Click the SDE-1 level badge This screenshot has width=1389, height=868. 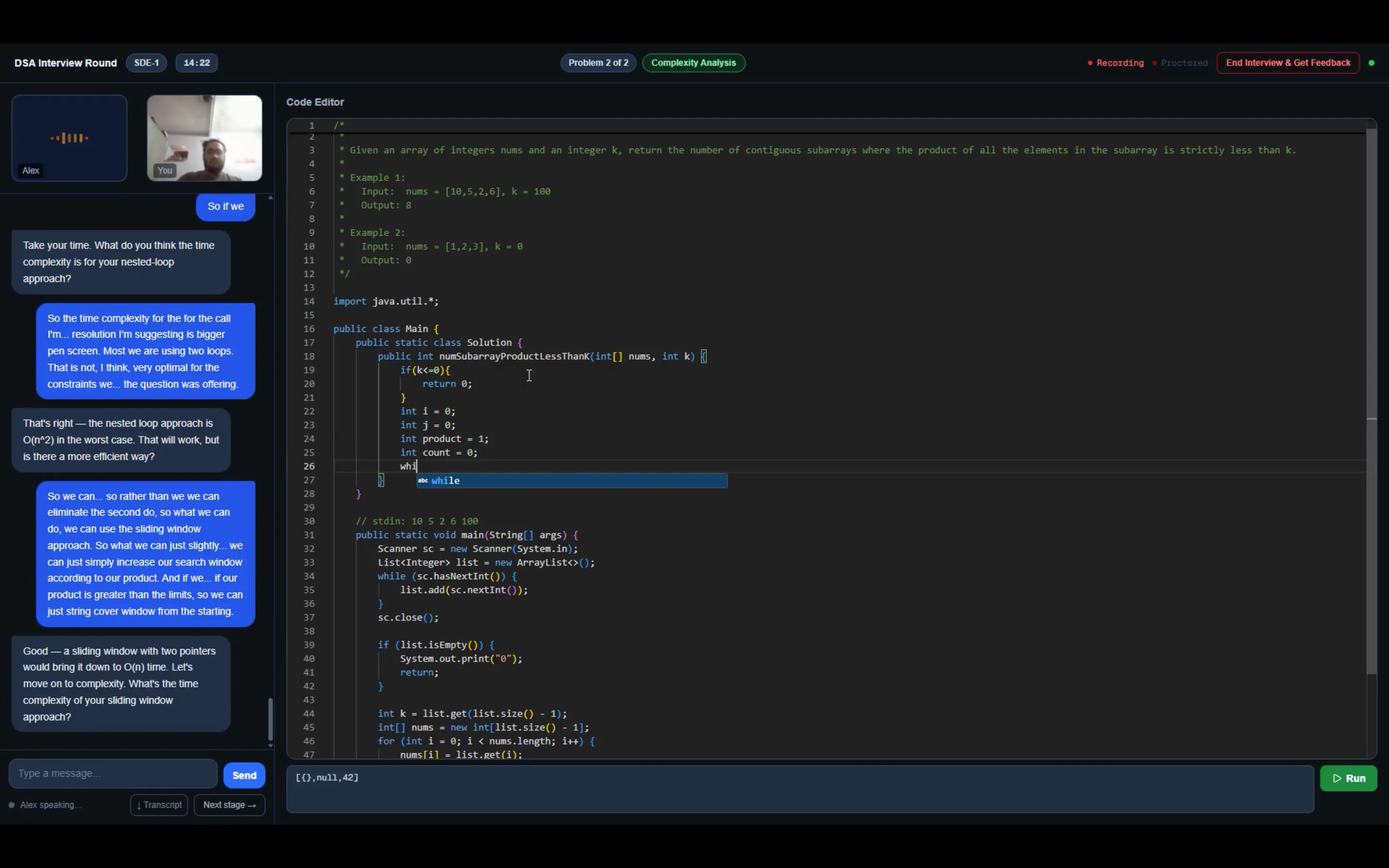(146, 63)
